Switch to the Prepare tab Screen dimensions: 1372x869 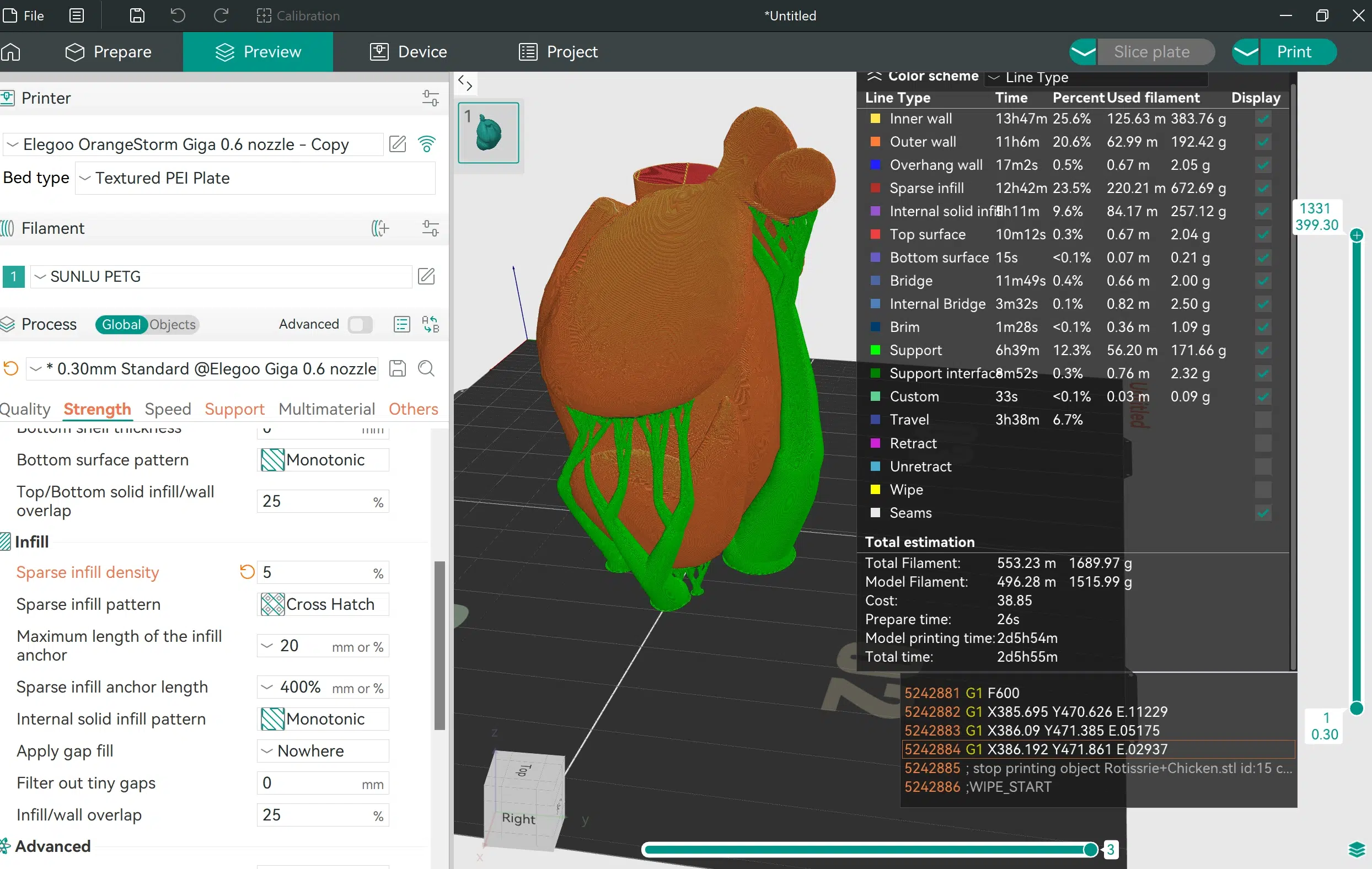108,52
